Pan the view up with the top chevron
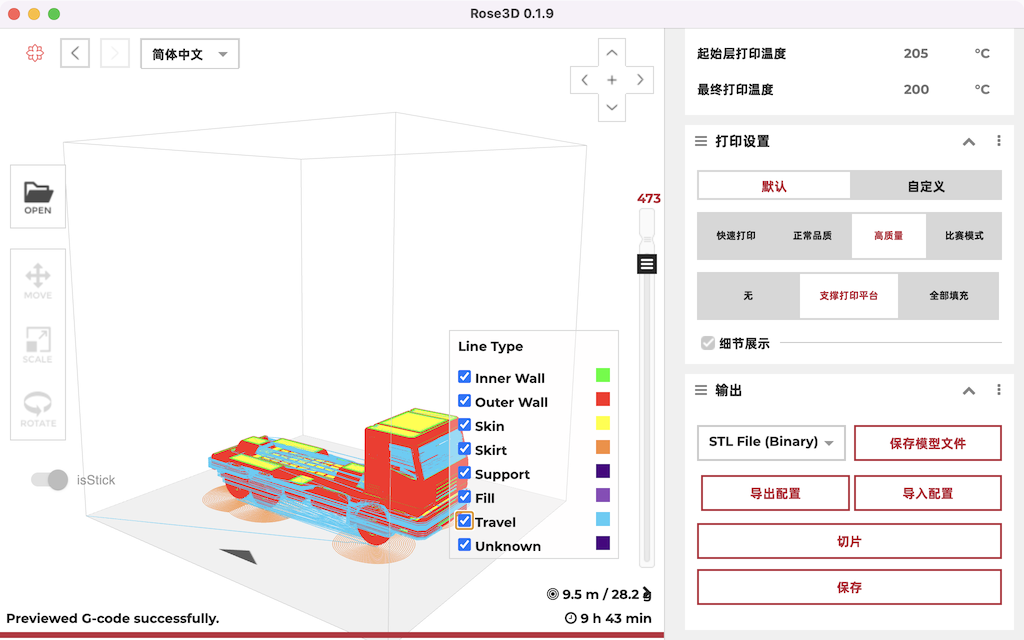This screenshot has height=640, width=1024. (x=612, y=53)
